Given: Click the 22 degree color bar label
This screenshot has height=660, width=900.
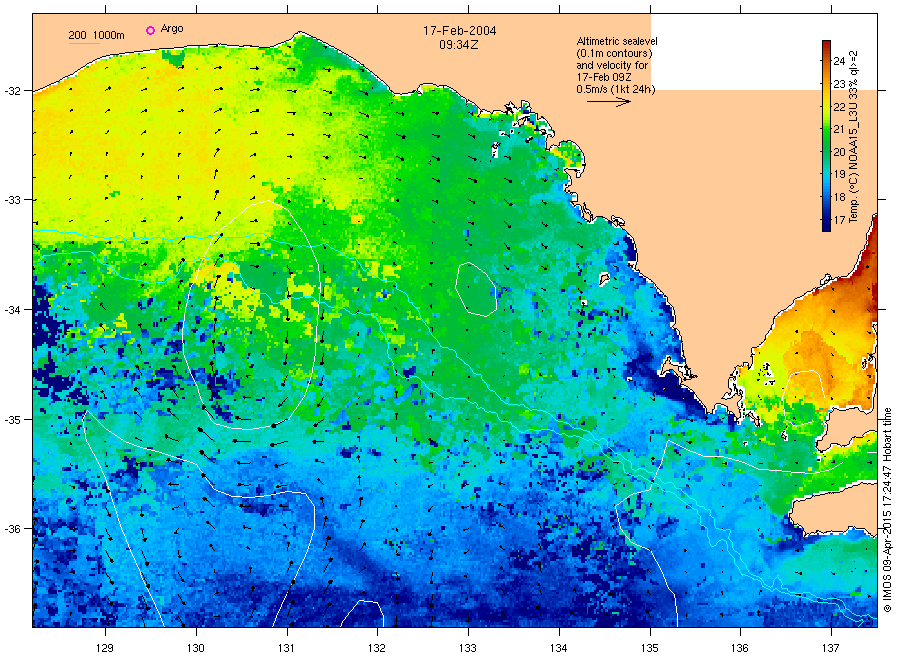Looking at the screenshot, I should (839, 107).
